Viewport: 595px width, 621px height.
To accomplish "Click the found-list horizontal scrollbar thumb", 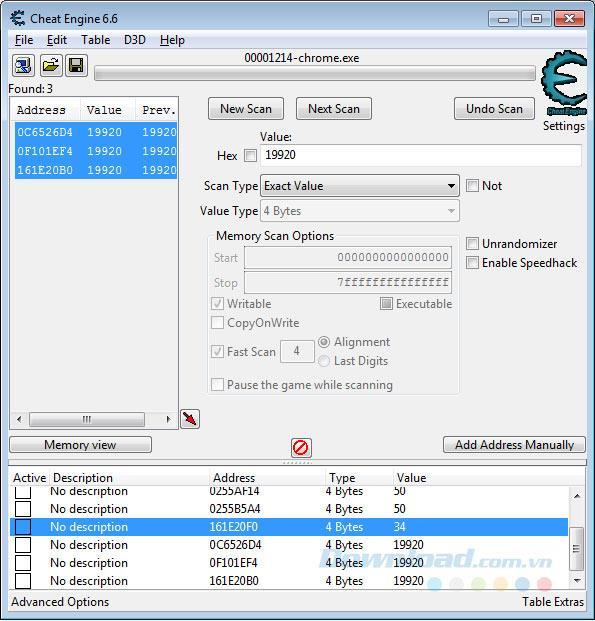I will (x=87, y=419).
